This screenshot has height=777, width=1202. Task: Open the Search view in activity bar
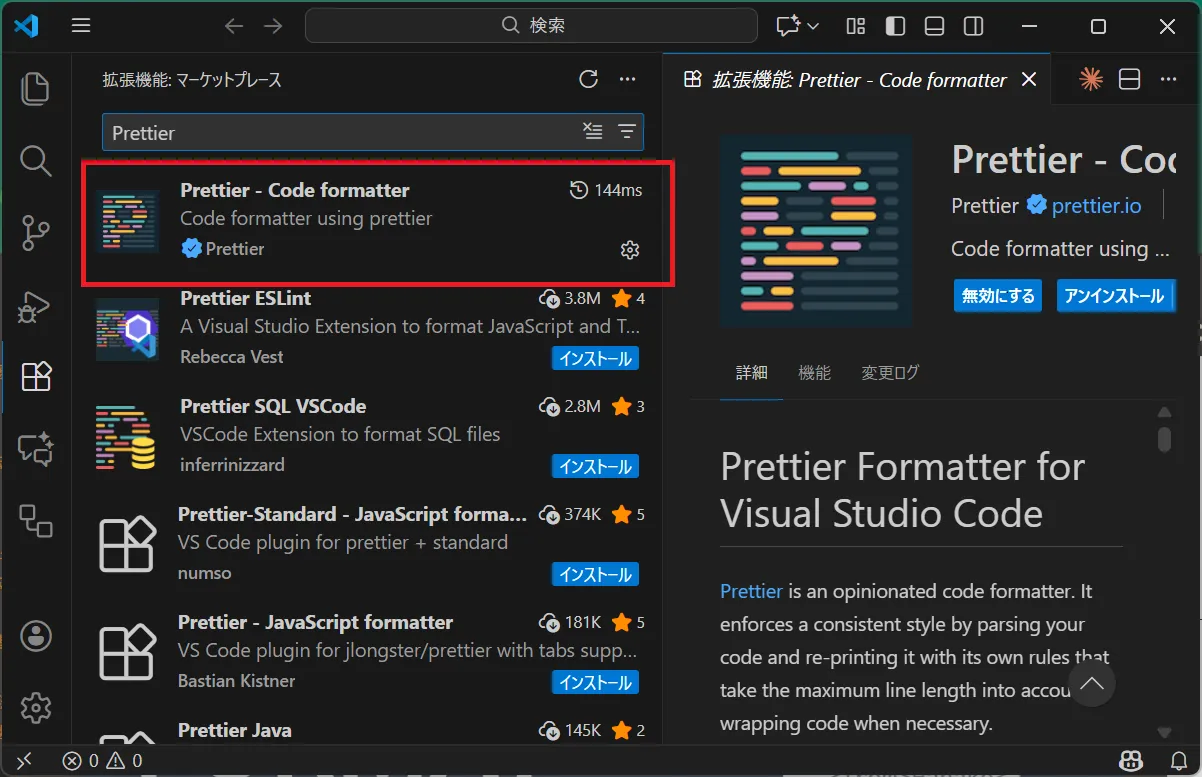pyautogui.click(x=36, y=160)
